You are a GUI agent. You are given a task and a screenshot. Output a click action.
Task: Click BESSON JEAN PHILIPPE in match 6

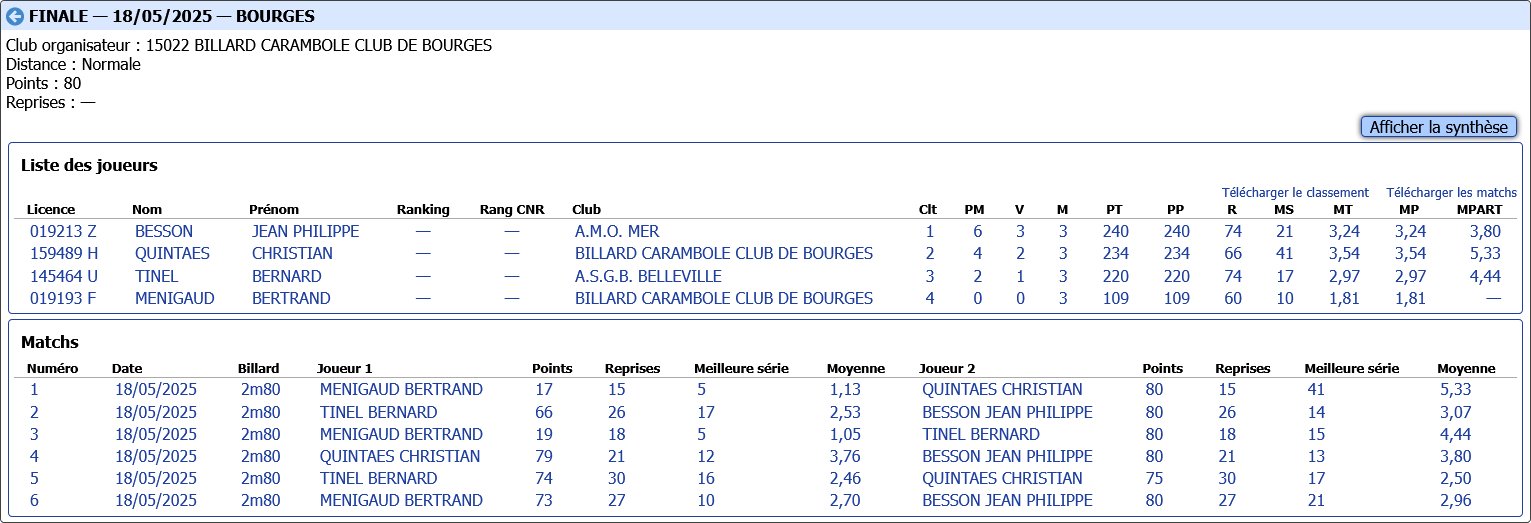1007,500
